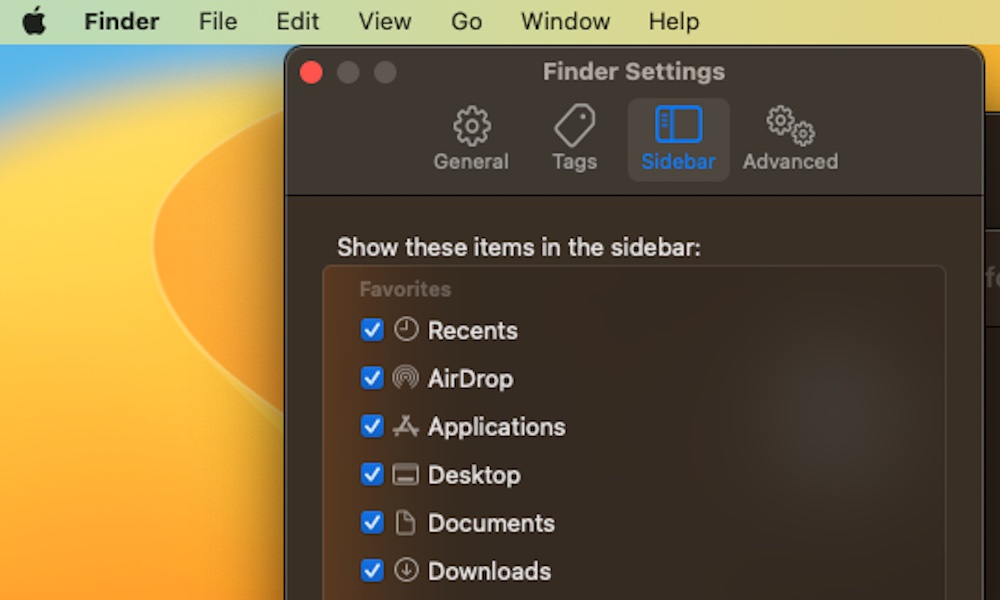Screen dimensions: 1000x600
Task: Click the Documents label text
Action: (x=491, y=523)
